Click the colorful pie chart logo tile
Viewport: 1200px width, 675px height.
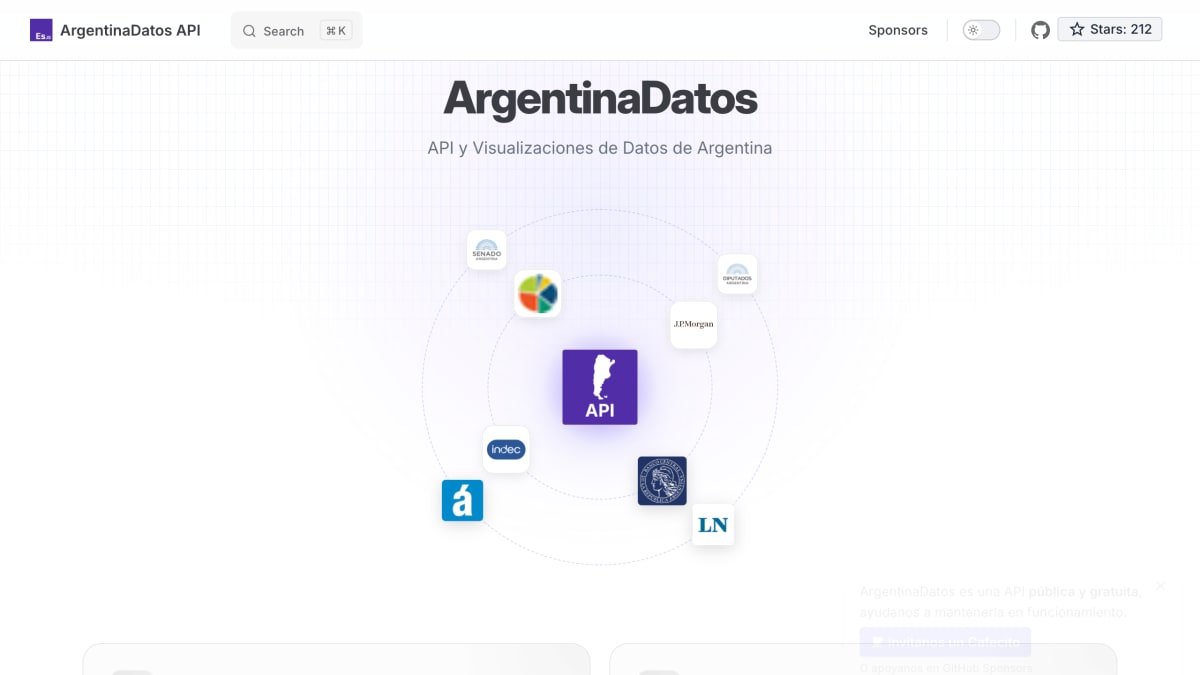click(538, 294)
